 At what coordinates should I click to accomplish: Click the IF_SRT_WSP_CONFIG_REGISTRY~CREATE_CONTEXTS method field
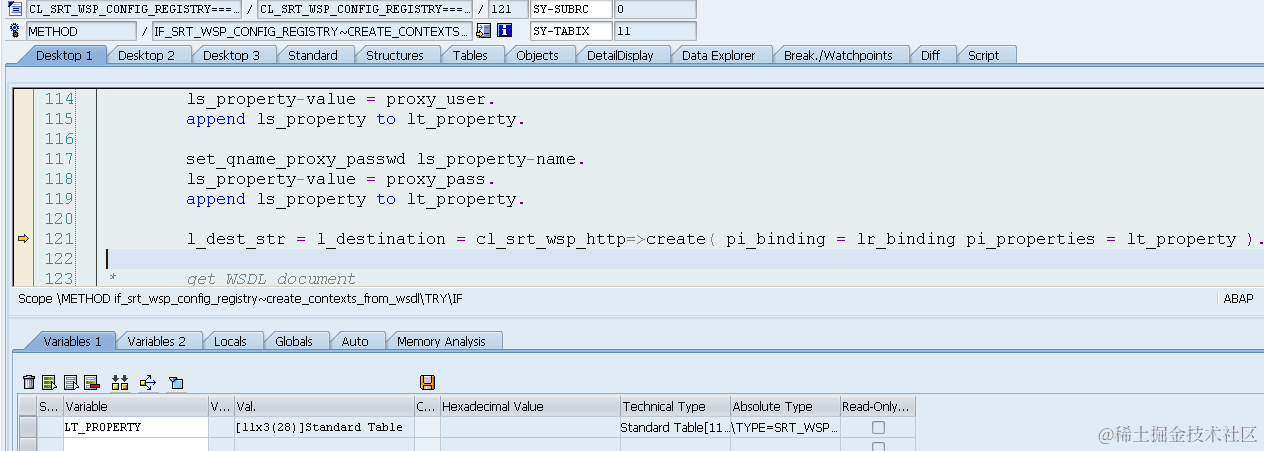(x=312, y=31)
